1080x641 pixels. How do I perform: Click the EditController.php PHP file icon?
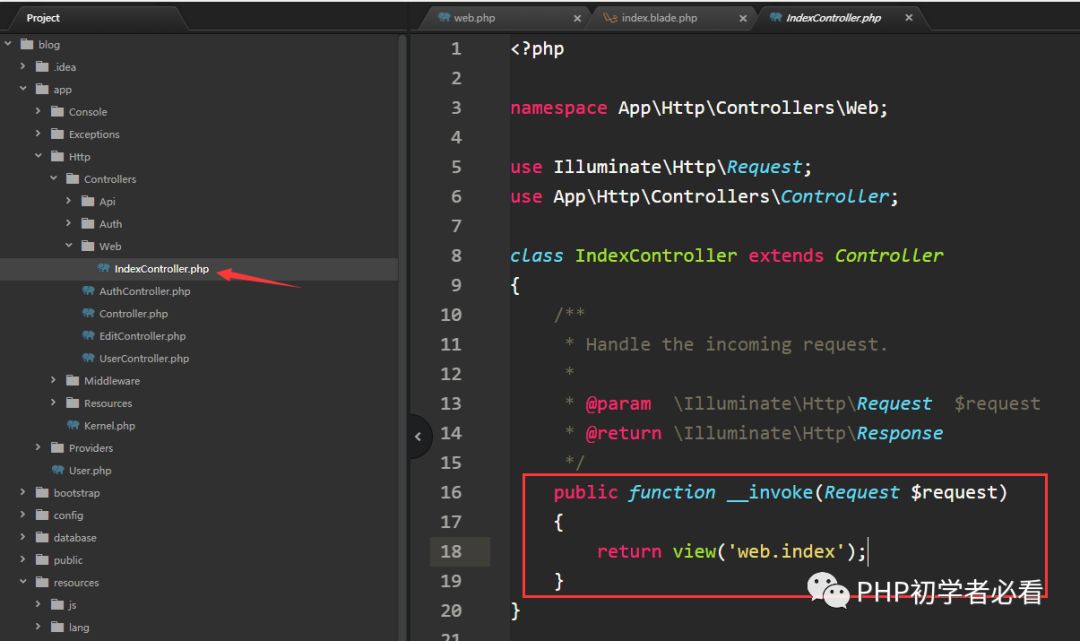[x=88, y=335]
